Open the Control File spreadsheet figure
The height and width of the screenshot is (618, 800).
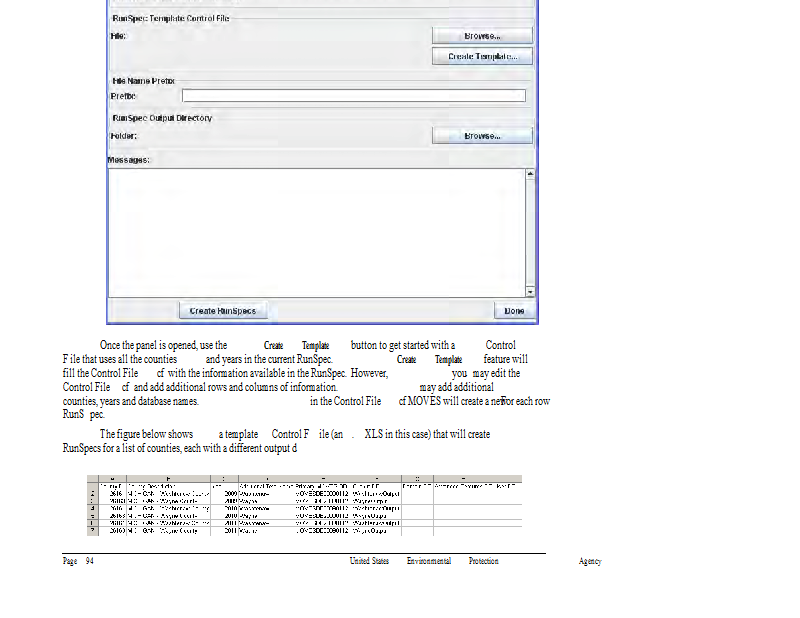pyautogui.click(x=305, y=505)
